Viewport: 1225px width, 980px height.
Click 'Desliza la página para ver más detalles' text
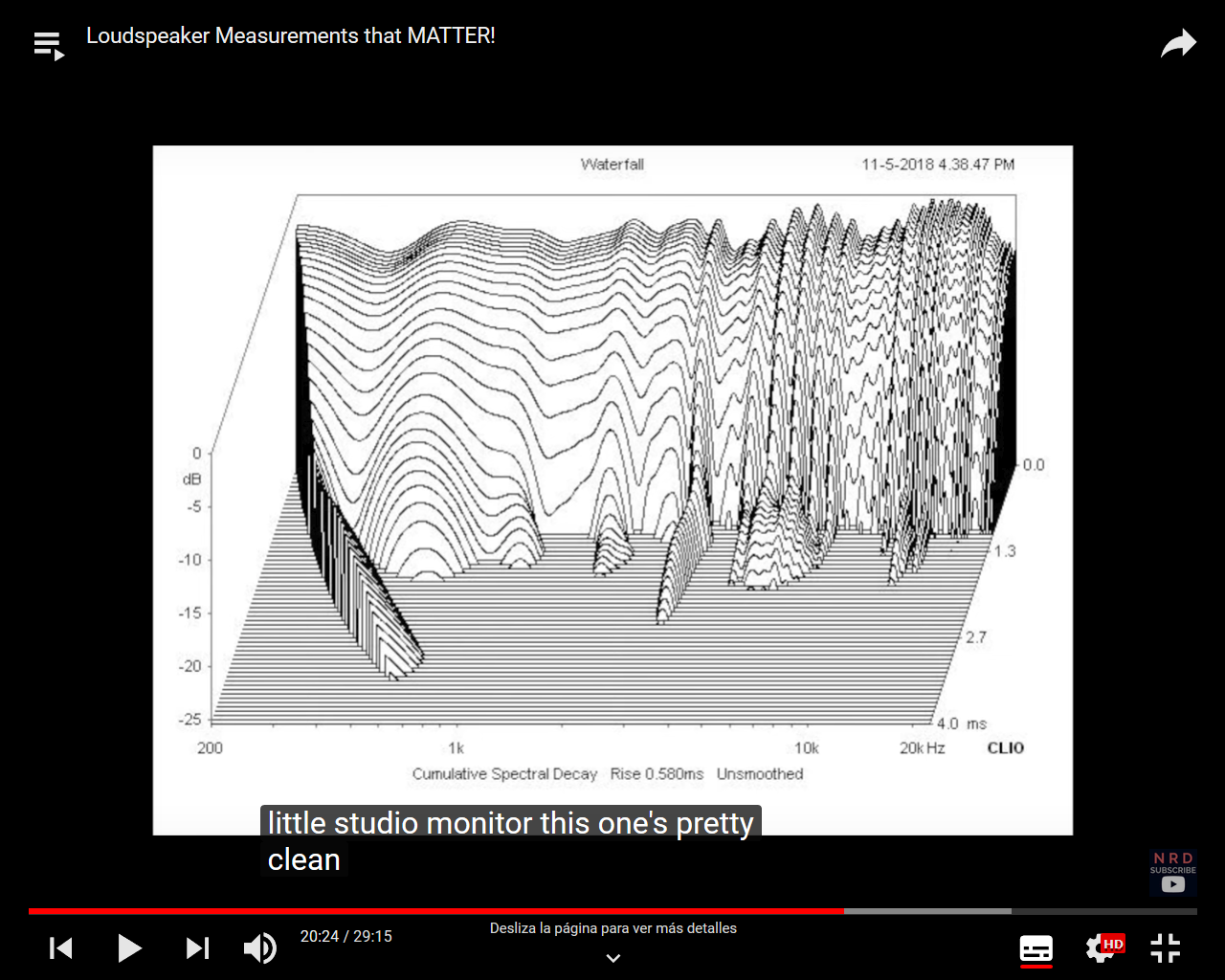tap(613, 928)
